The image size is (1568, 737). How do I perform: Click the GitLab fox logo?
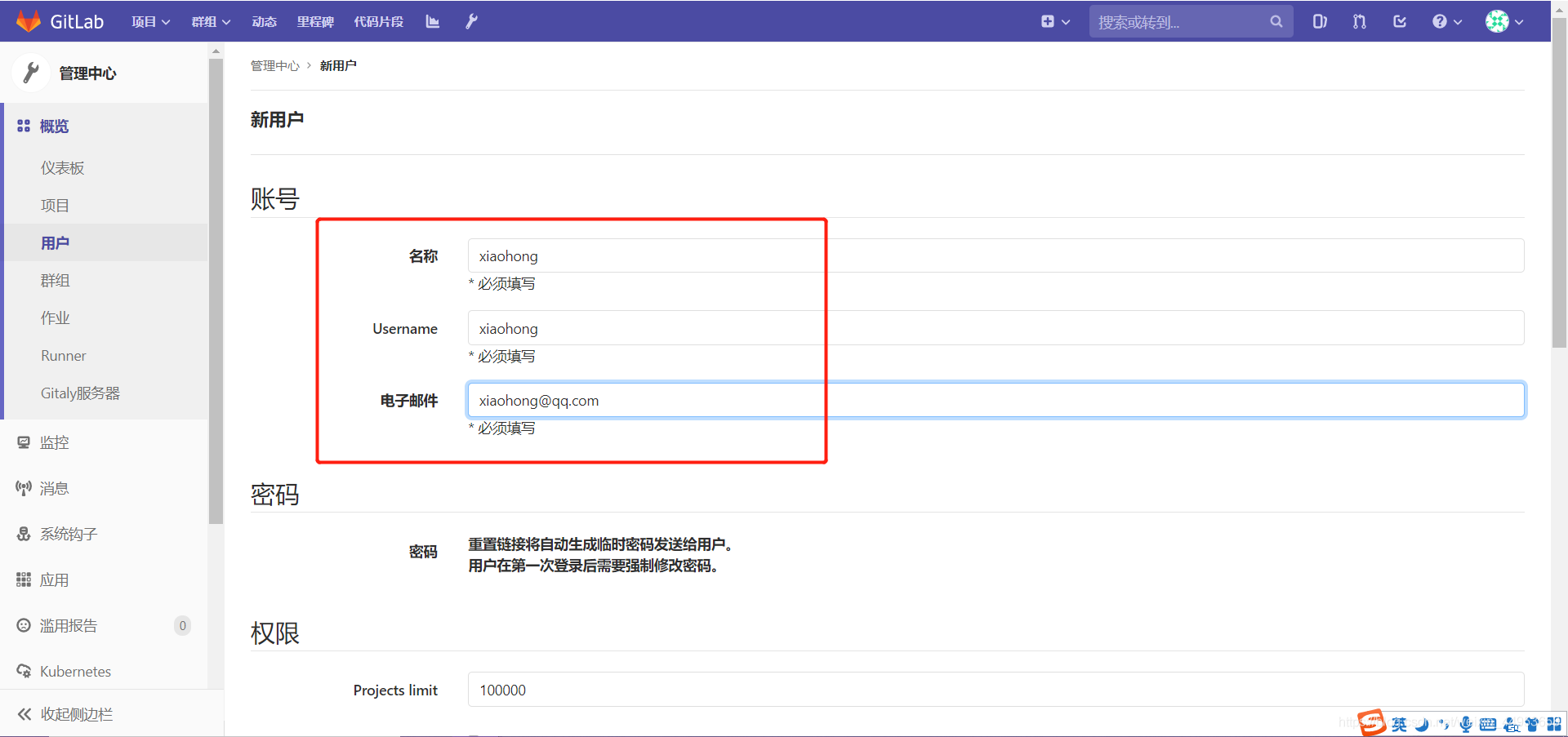(x=29, y=21)
